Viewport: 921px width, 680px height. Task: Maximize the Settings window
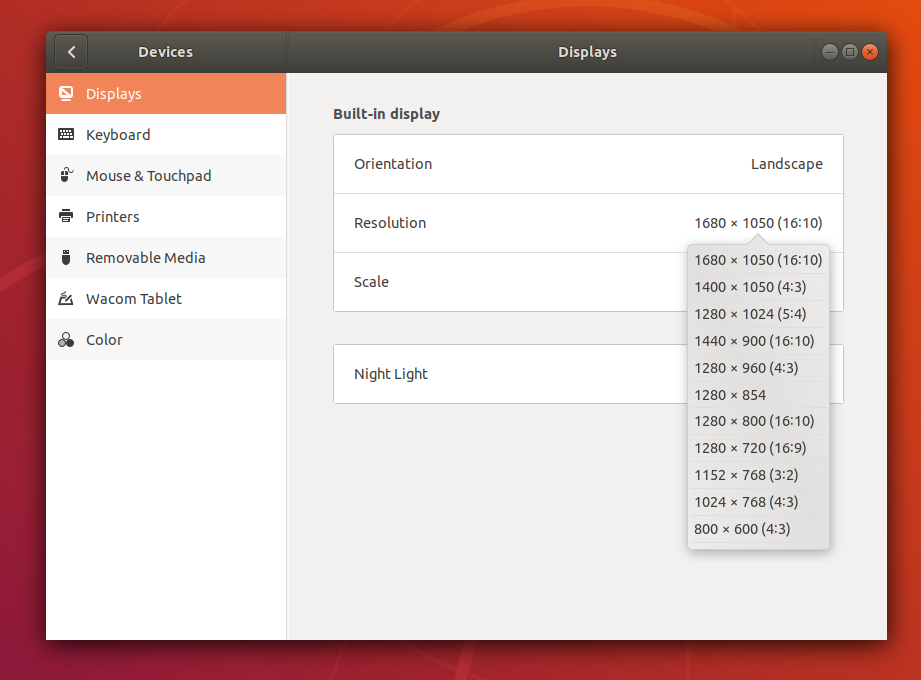pos(849,52)
